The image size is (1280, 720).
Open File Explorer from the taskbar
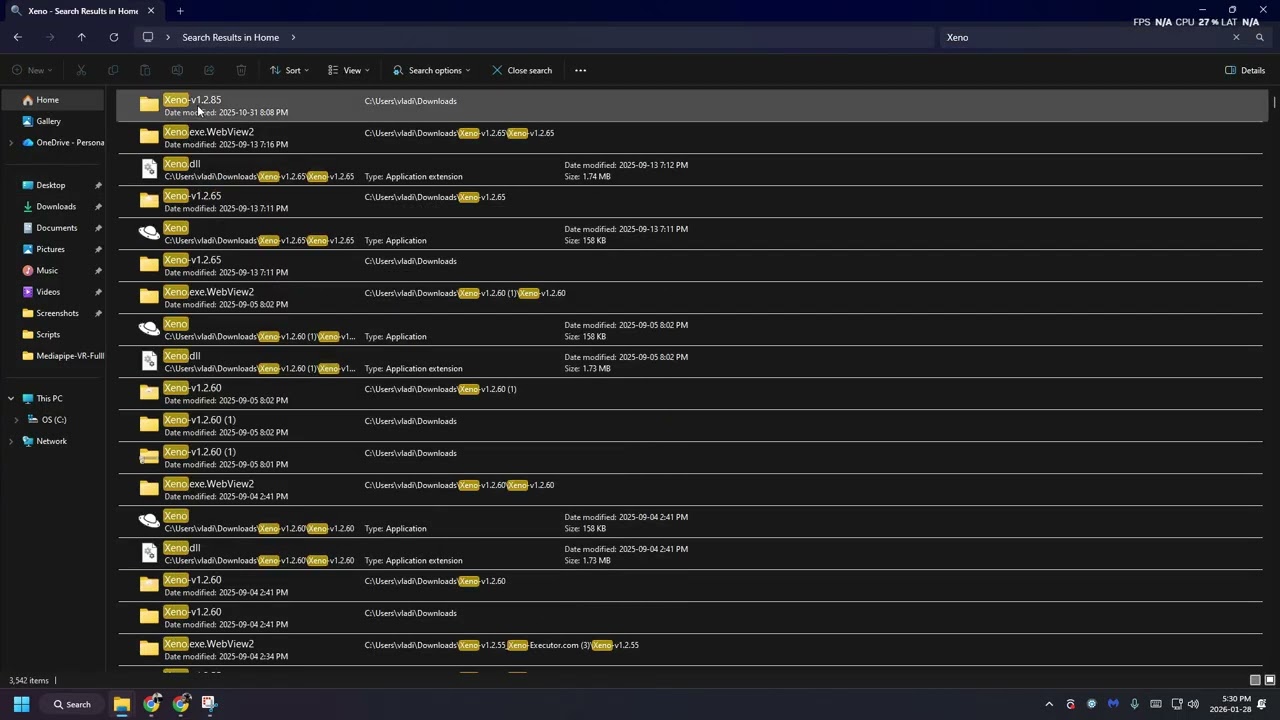(x=121, y=704)
